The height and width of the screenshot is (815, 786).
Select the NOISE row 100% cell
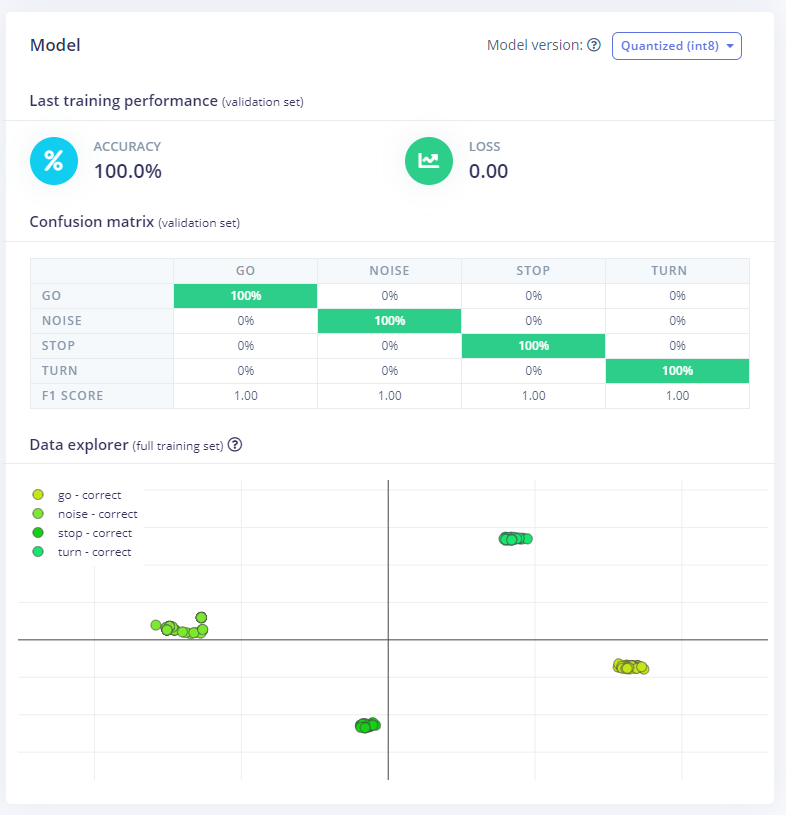tap(389, 321)
